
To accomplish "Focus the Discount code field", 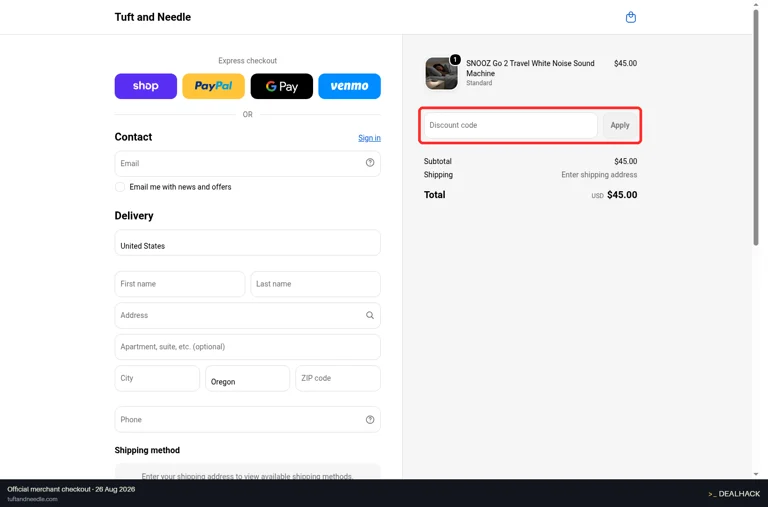I will pos(510,125).
